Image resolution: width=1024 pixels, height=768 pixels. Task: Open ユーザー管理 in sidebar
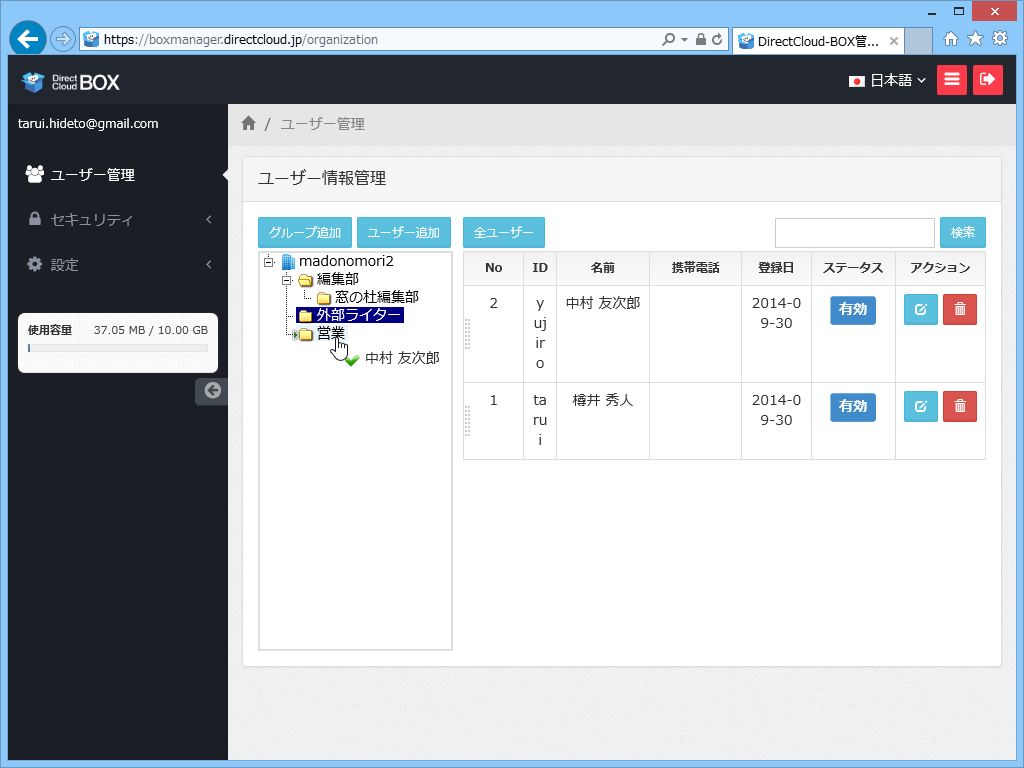(x=118, y=175)
